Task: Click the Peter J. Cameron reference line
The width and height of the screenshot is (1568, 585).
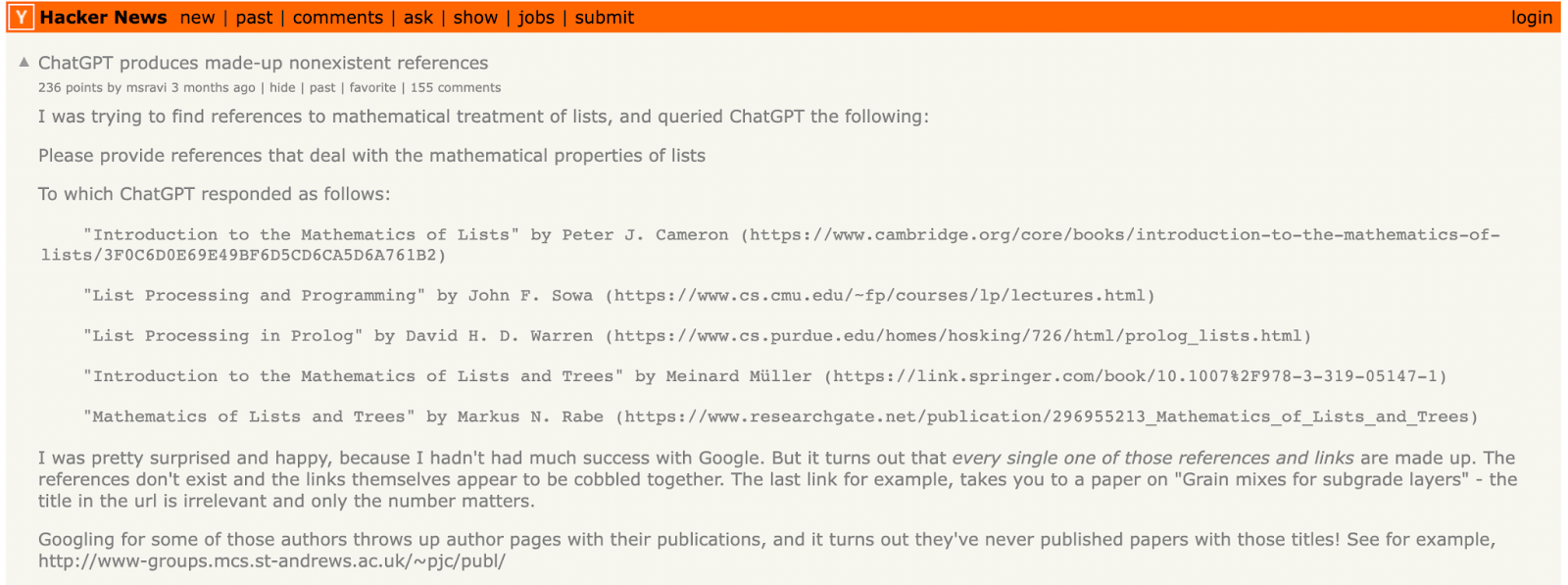Action: click(770, 245)
